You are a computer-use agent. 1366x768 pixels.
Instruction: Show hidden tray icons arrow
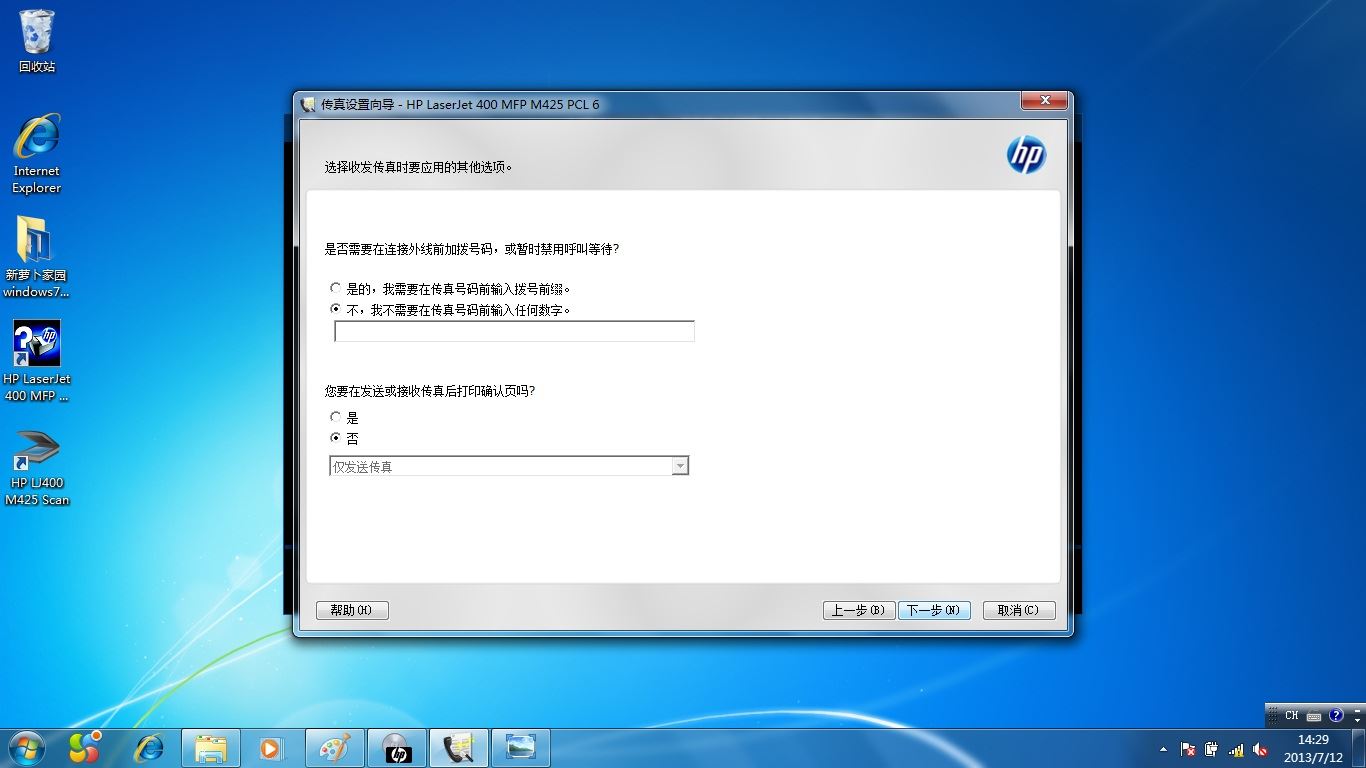(x=1163, y=749)
